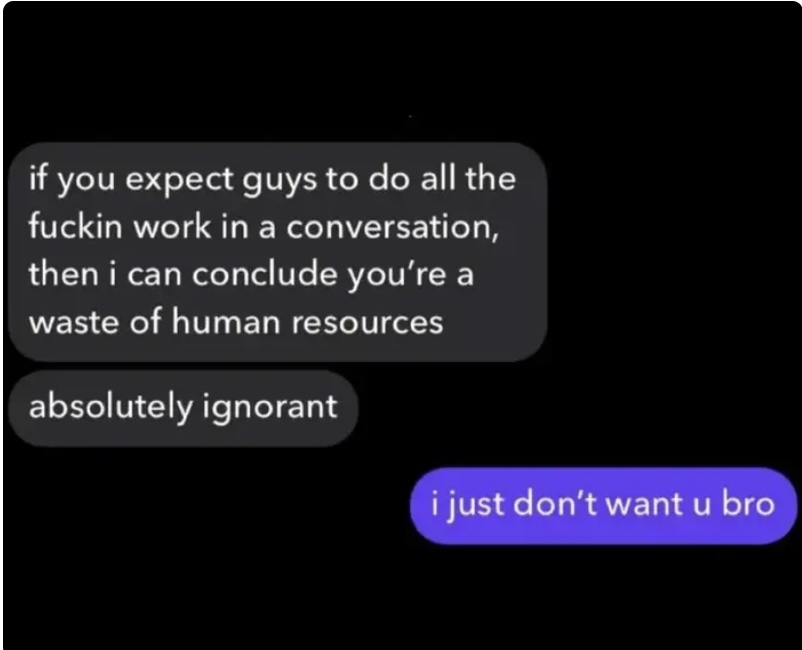Tap the "absolutely ignorant" message bubble
The height and width of the screenshot is (650, 802).
(183, 408)
